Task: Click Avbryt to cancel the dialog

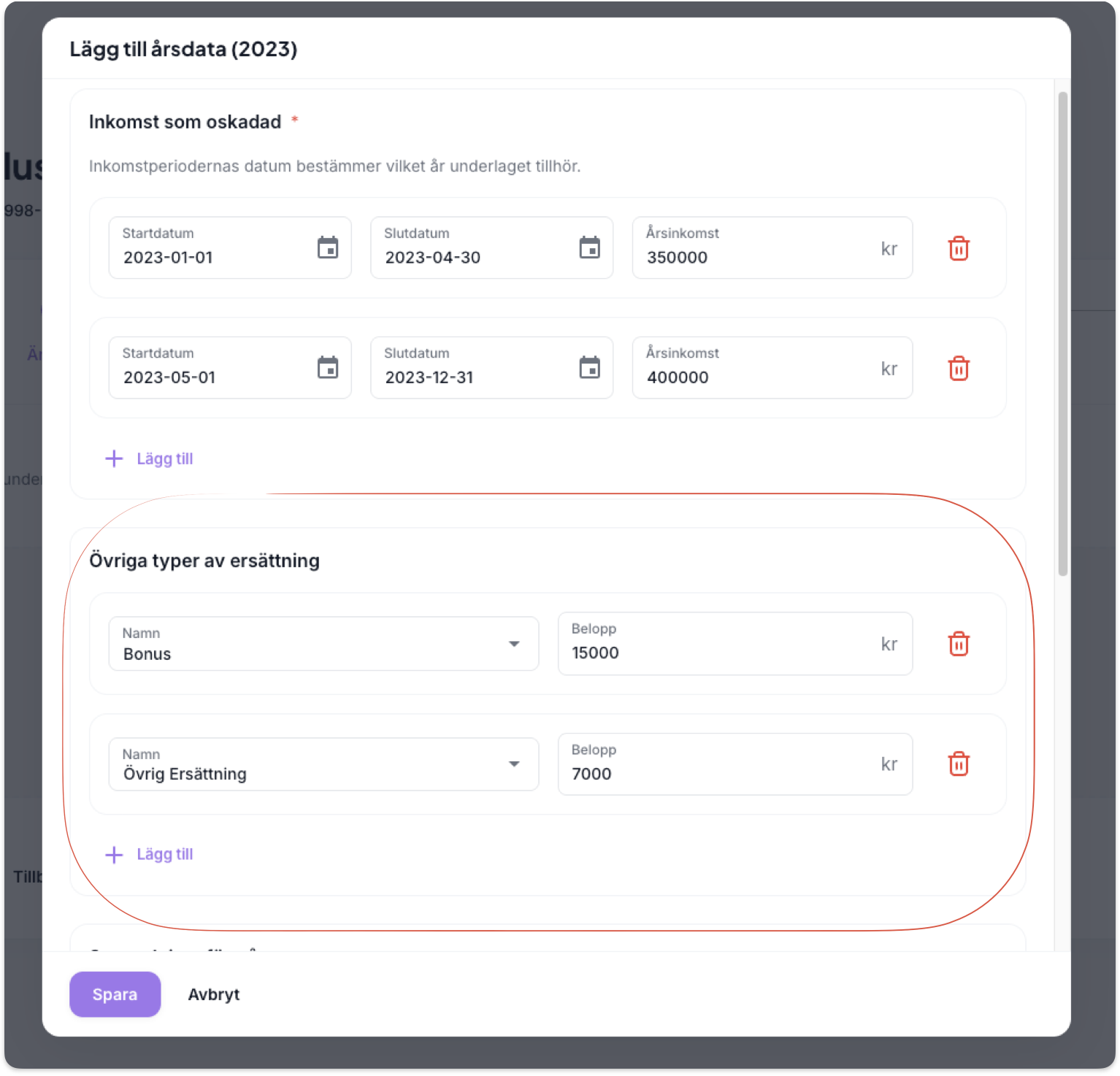Action: coord(213,994)
